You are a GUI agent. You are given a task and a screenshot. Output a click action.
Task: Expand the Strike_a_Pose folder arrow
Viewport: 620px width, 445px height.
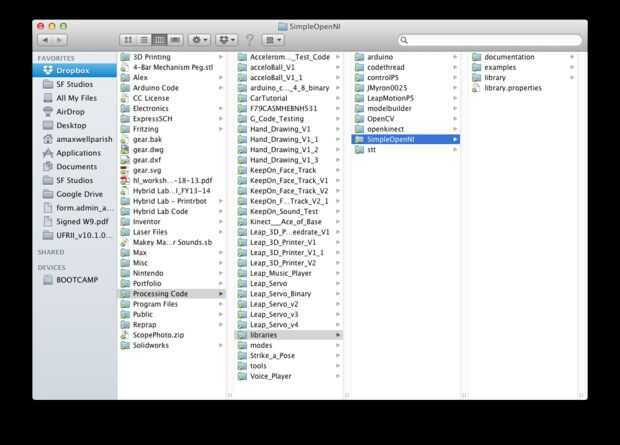tap(338, 355)
